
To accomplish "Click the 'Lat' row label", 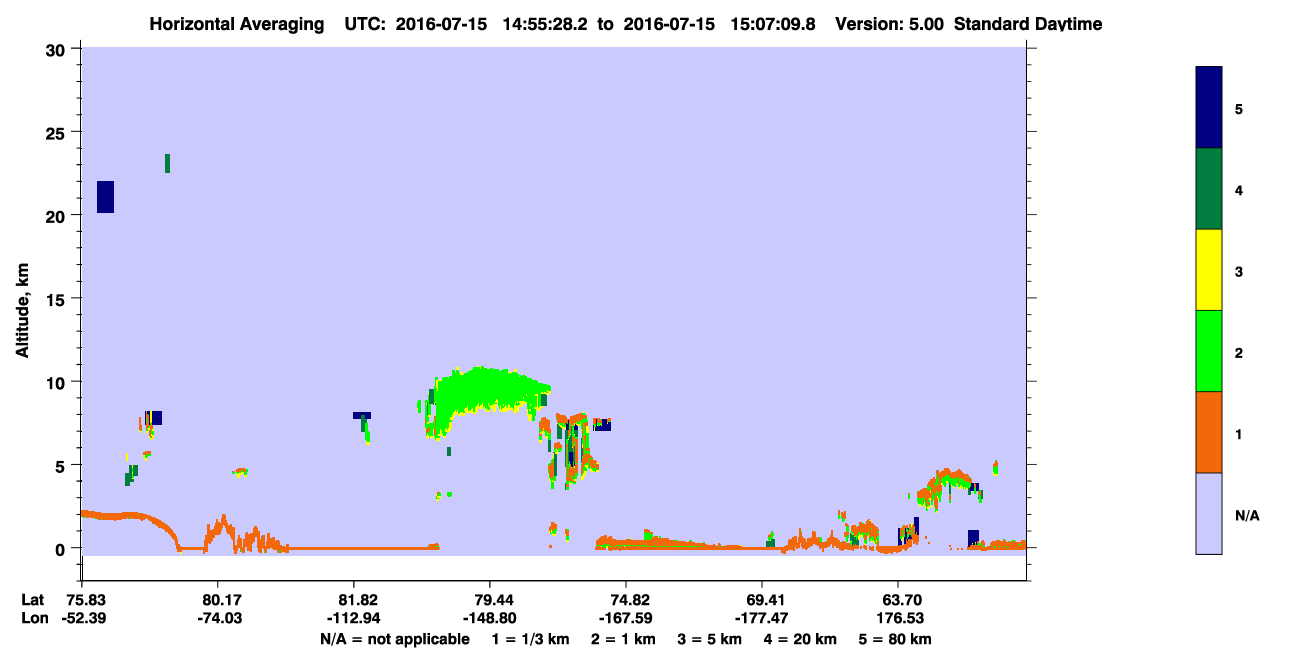I will pyautogui.click(x=32, y=600).
